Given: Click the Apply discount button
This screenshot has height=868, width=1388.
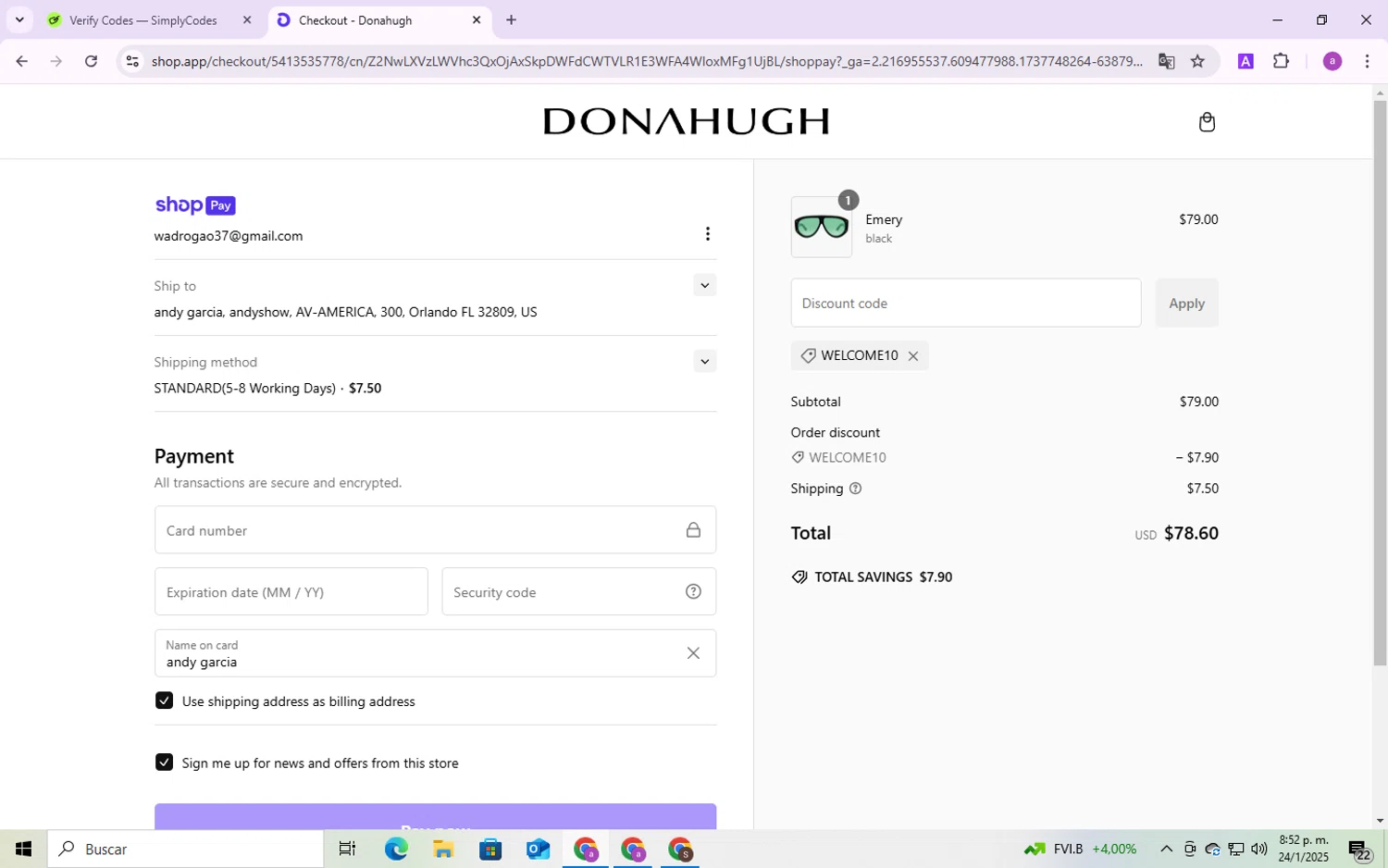Looking at the screenshot, I should point(1186,303).
